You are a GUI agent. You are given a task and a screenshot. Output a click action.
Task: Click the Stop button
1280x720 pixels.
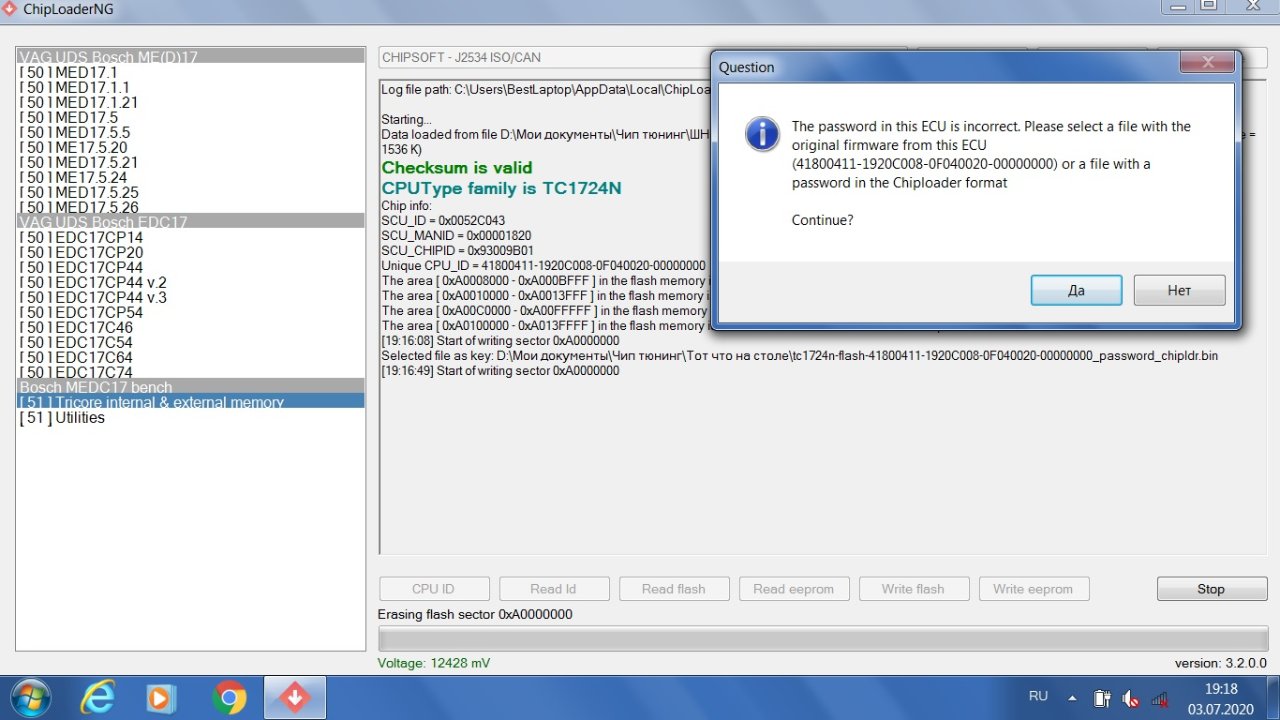[1210, 589]
